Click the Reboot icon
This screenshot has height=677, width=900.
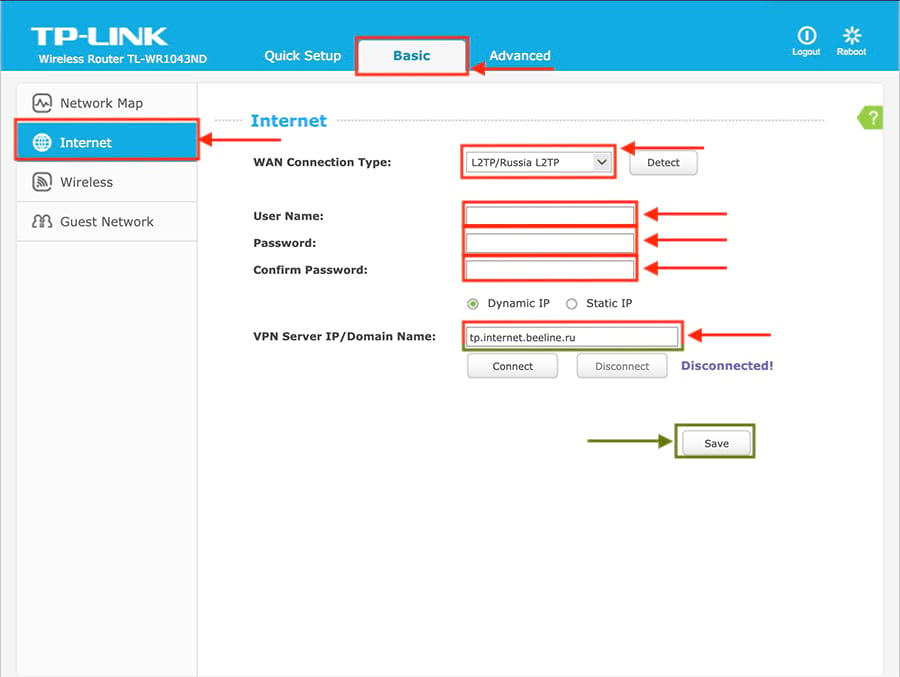pyautogui.click(x=852, y=36)
